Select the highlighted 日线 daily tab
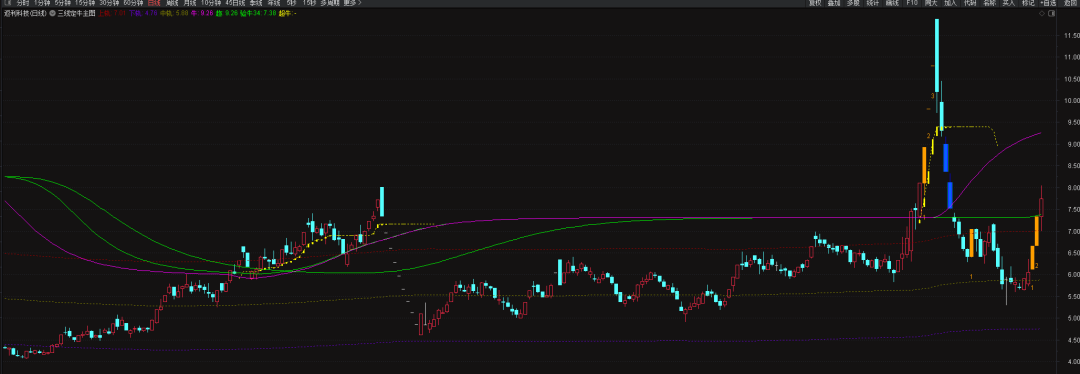Viewport: 1080px width, 374px height. click(154, 3)
